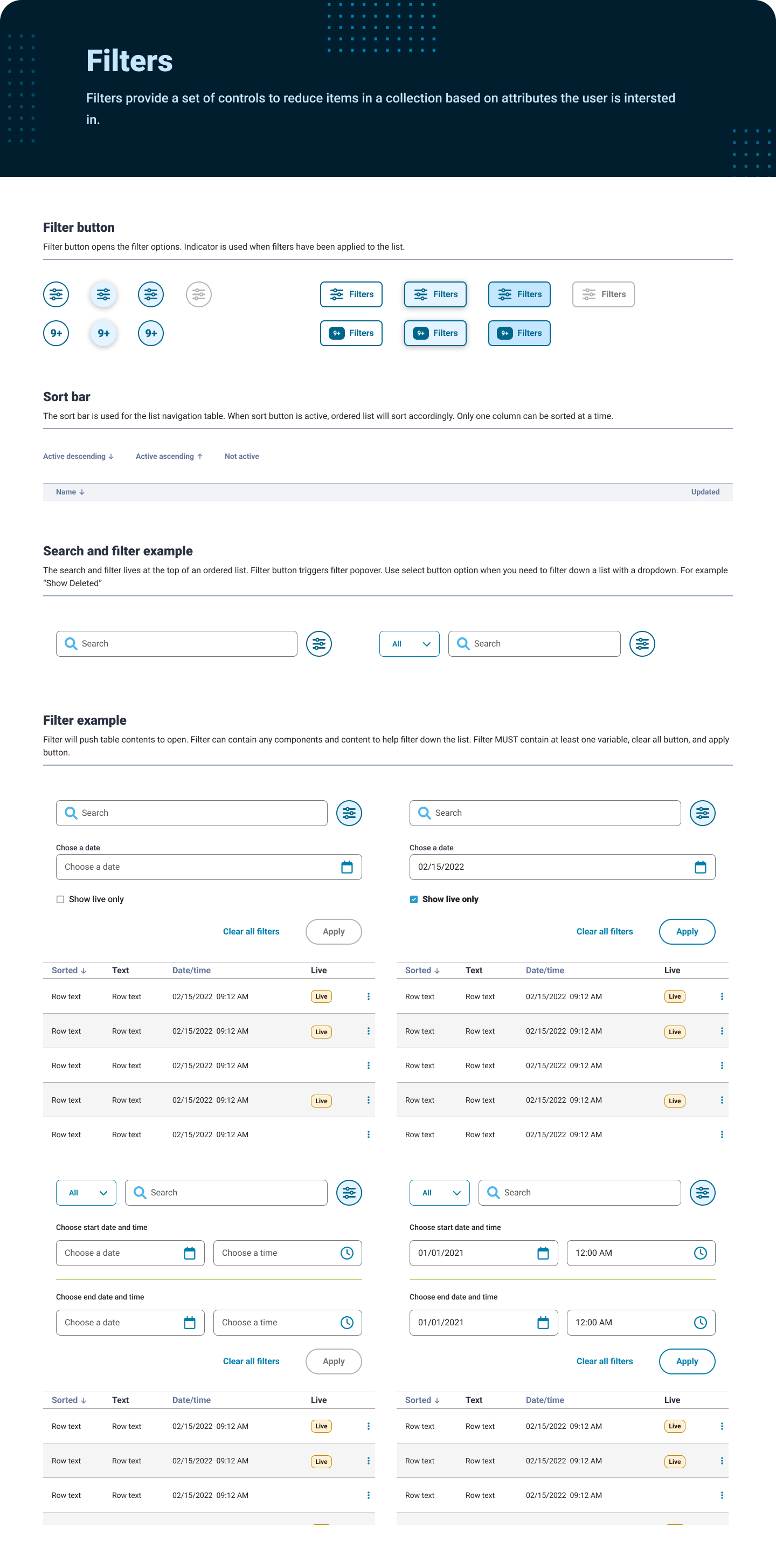Click the hovered Filters button with shadow

click(435, 294)
